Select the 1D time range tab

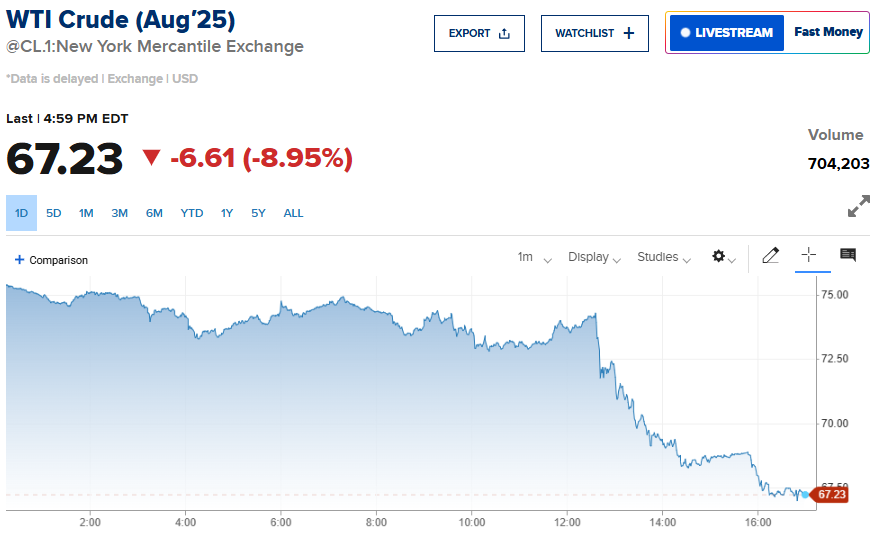[x=21, y=213]
